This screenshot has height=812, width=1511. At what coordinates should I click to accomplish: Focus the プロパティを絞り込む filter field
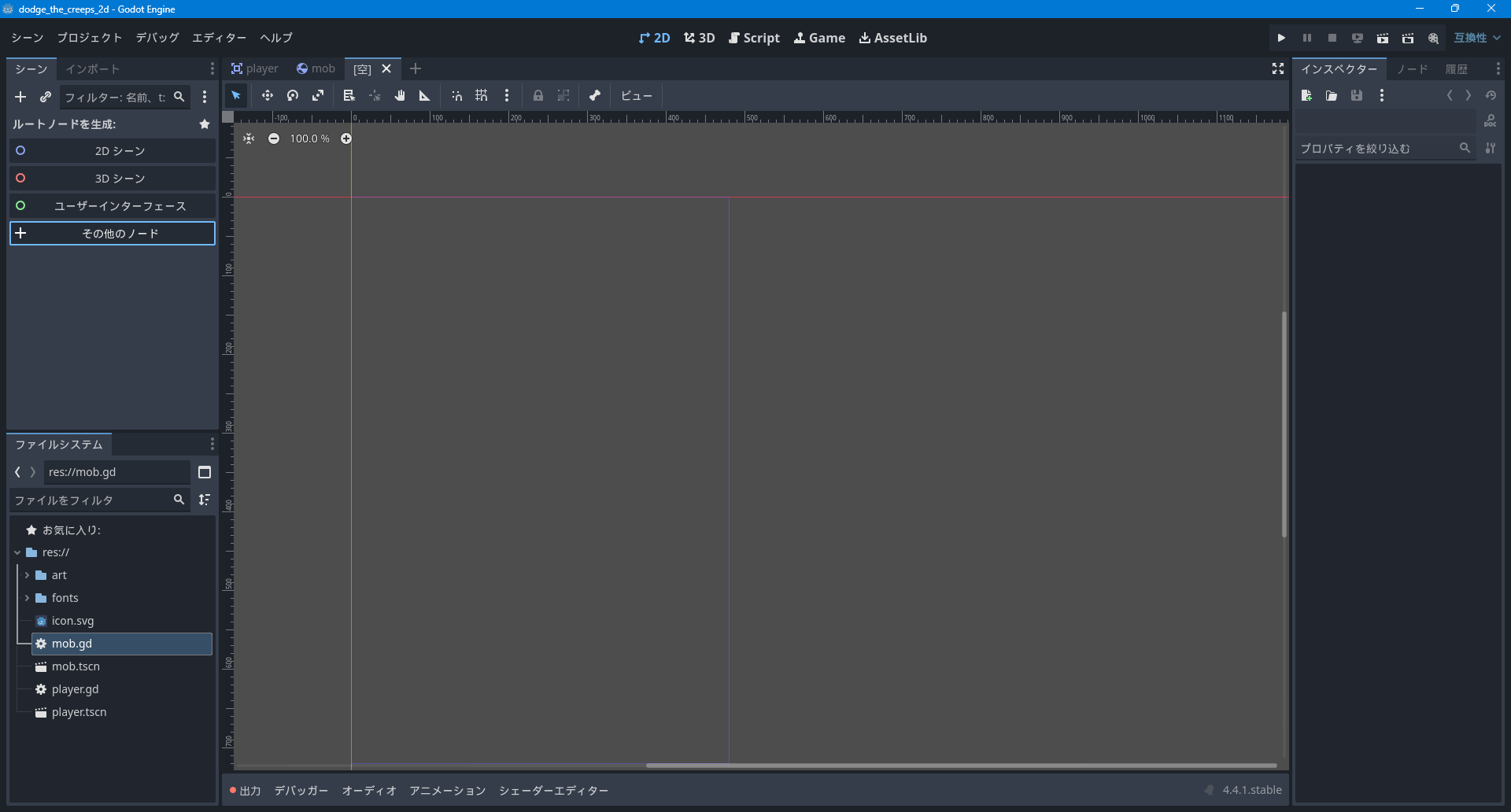coord(1386,148)
